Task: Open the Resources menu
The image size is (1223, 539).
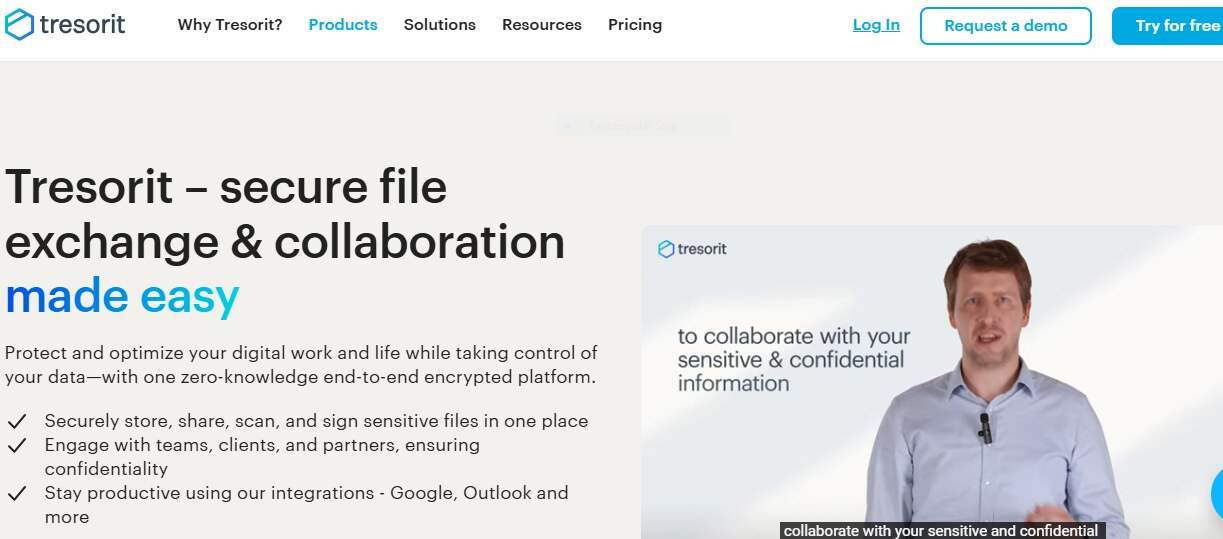Action: [x=542, y=25]
